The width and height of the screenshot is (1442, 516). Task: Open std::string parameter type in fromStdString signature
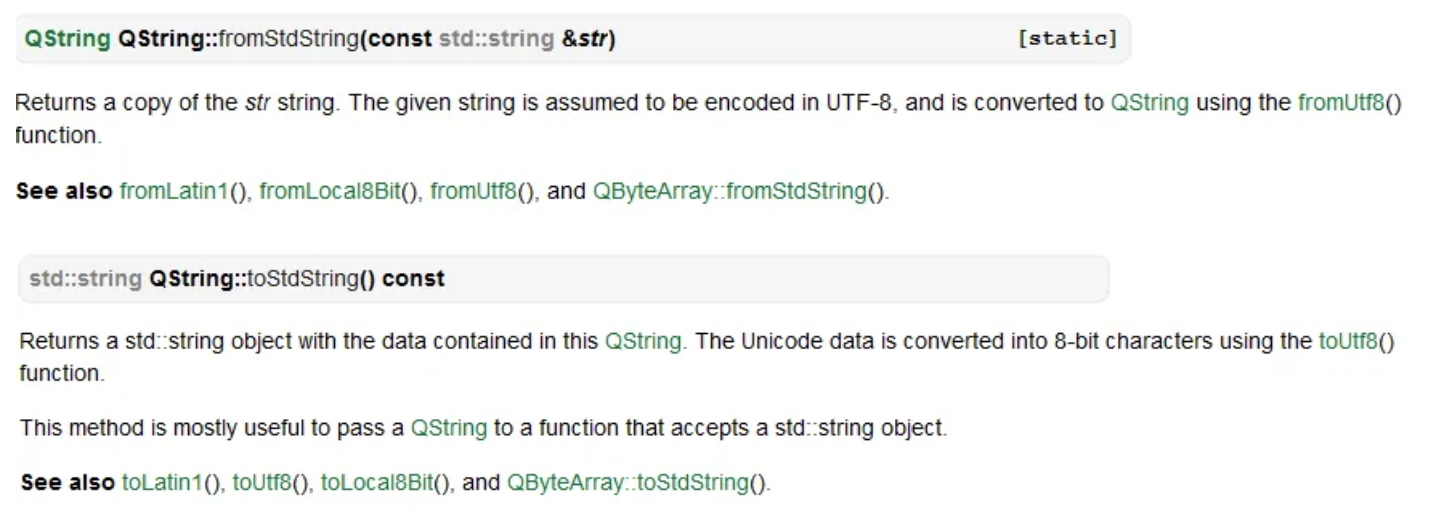pyautogui.click(x=496, y=39)
